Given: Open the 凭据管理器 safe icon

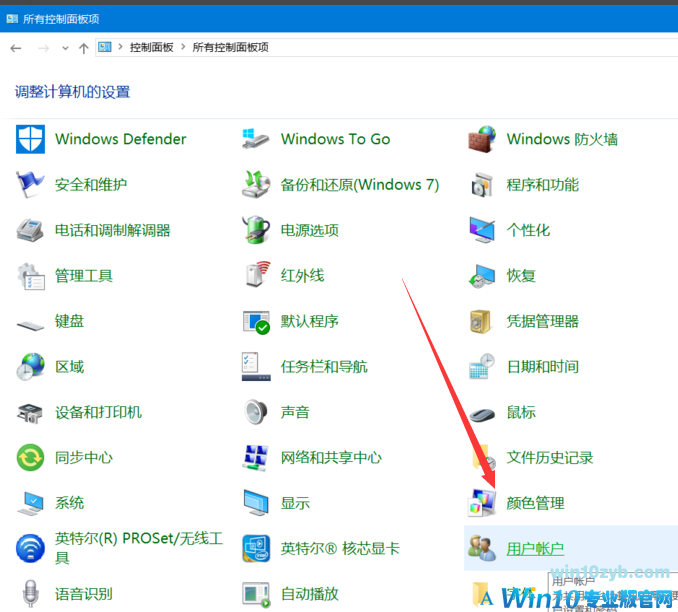Looking at the screenshot, I should [480, 321].
